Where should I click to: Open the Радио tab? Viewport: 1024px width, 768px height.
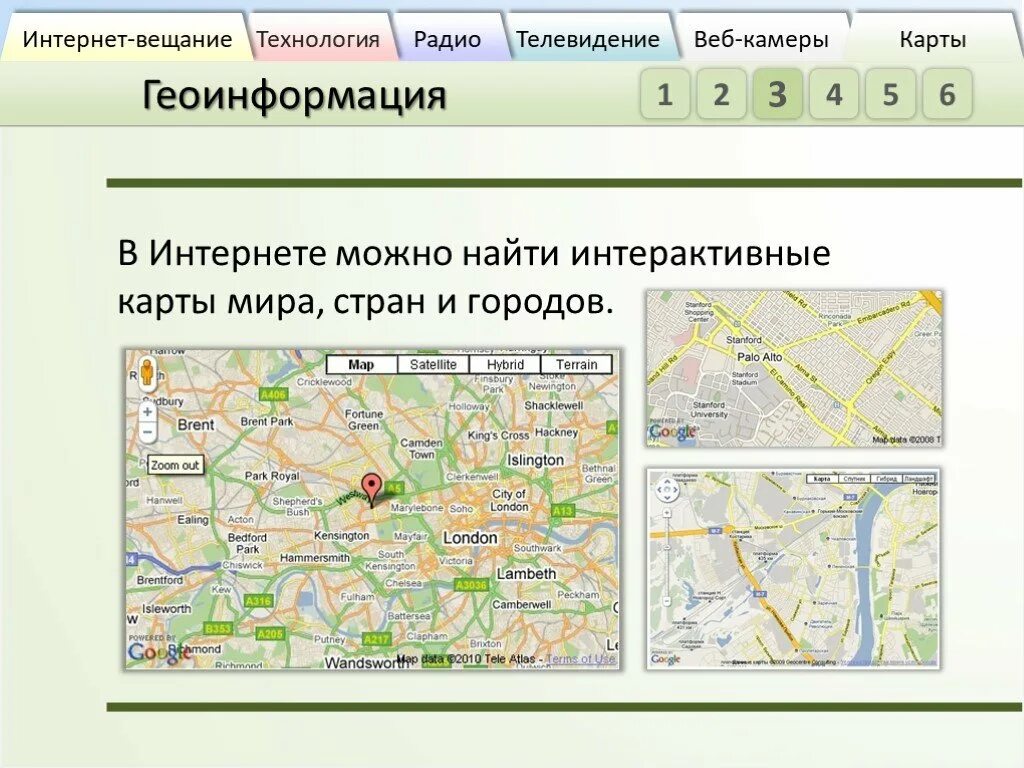pos(447,39)
